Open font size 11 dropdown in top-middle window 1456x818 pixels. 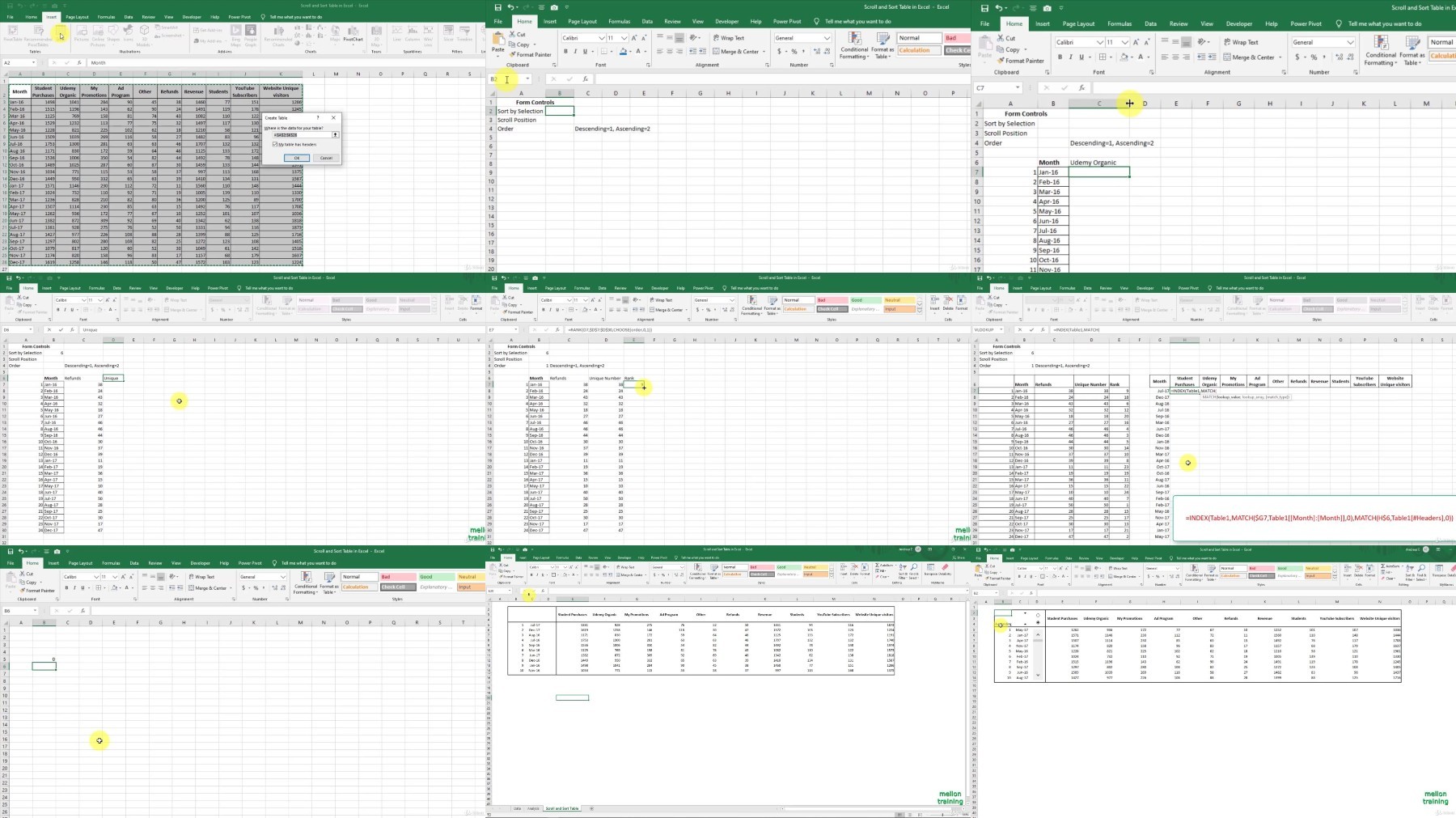(624, 38)
